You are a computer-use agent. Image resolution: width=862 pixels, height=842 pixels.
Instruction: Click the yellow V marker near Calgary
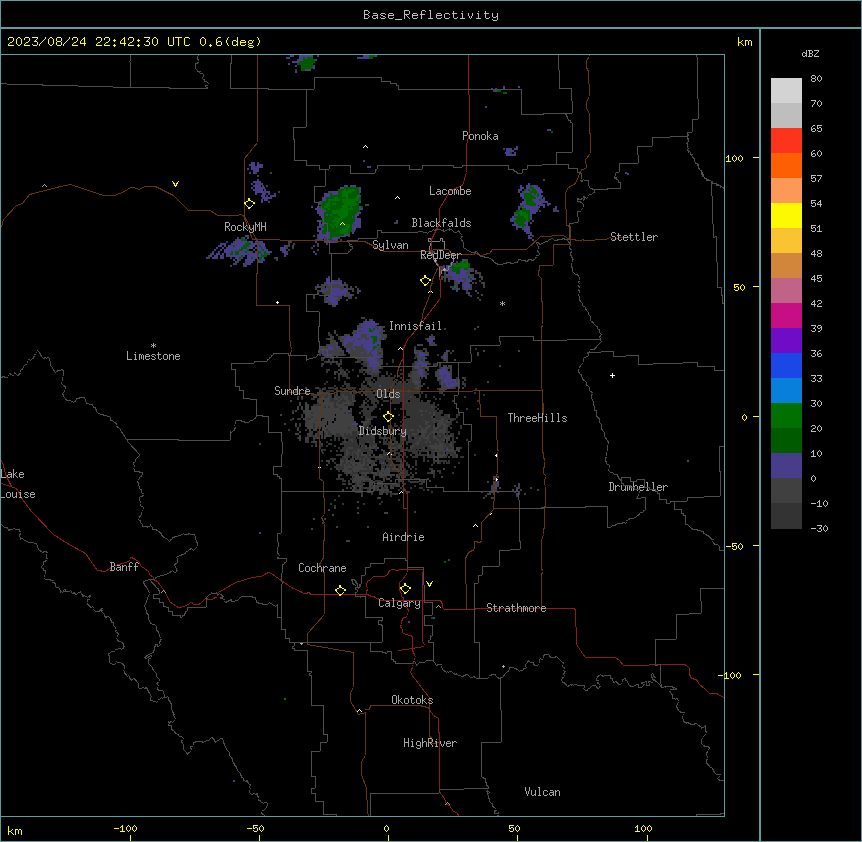pos(429,584)
